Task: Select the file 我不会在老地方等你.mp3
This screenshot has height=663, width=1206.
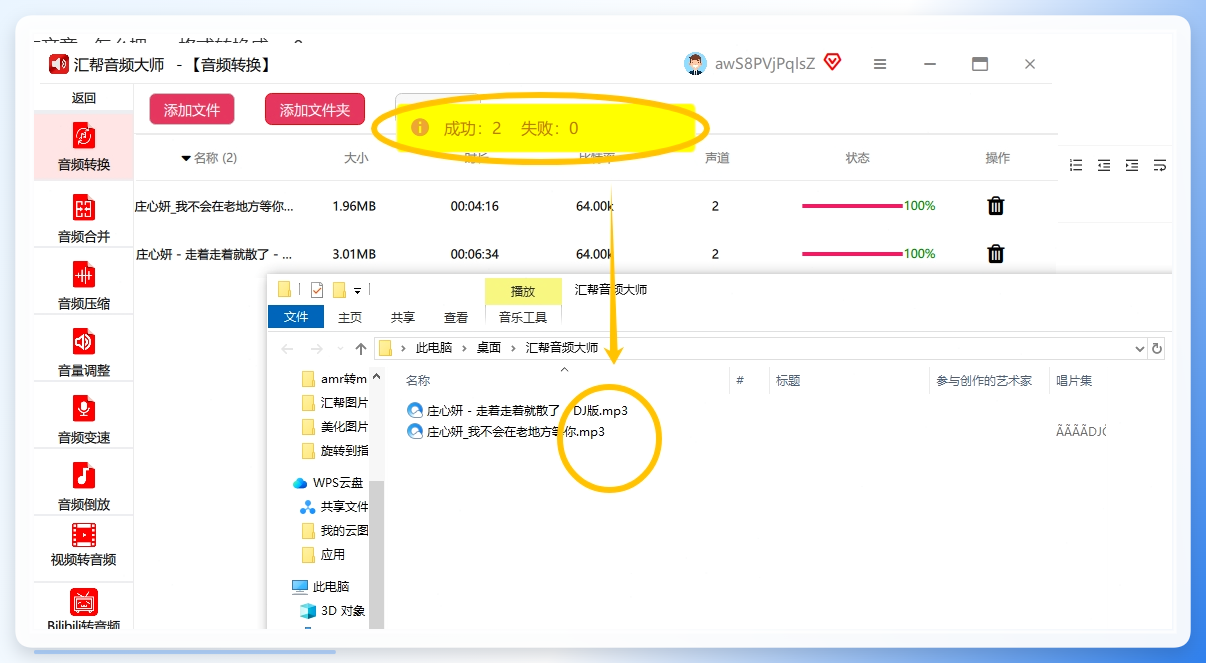Action: tap(506, 432)
